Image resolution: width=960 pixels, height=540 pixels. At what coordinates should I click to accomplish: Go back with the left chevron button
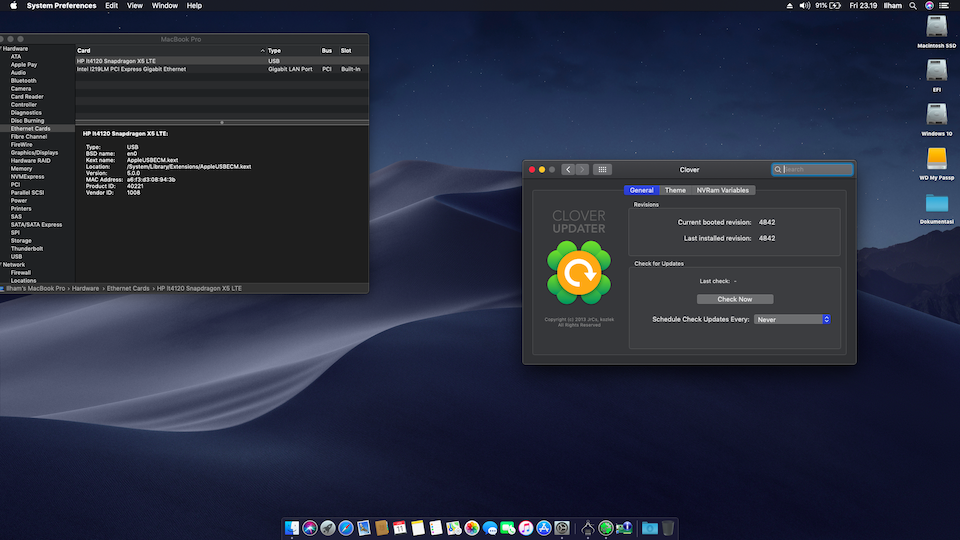[x=568, y=170]
